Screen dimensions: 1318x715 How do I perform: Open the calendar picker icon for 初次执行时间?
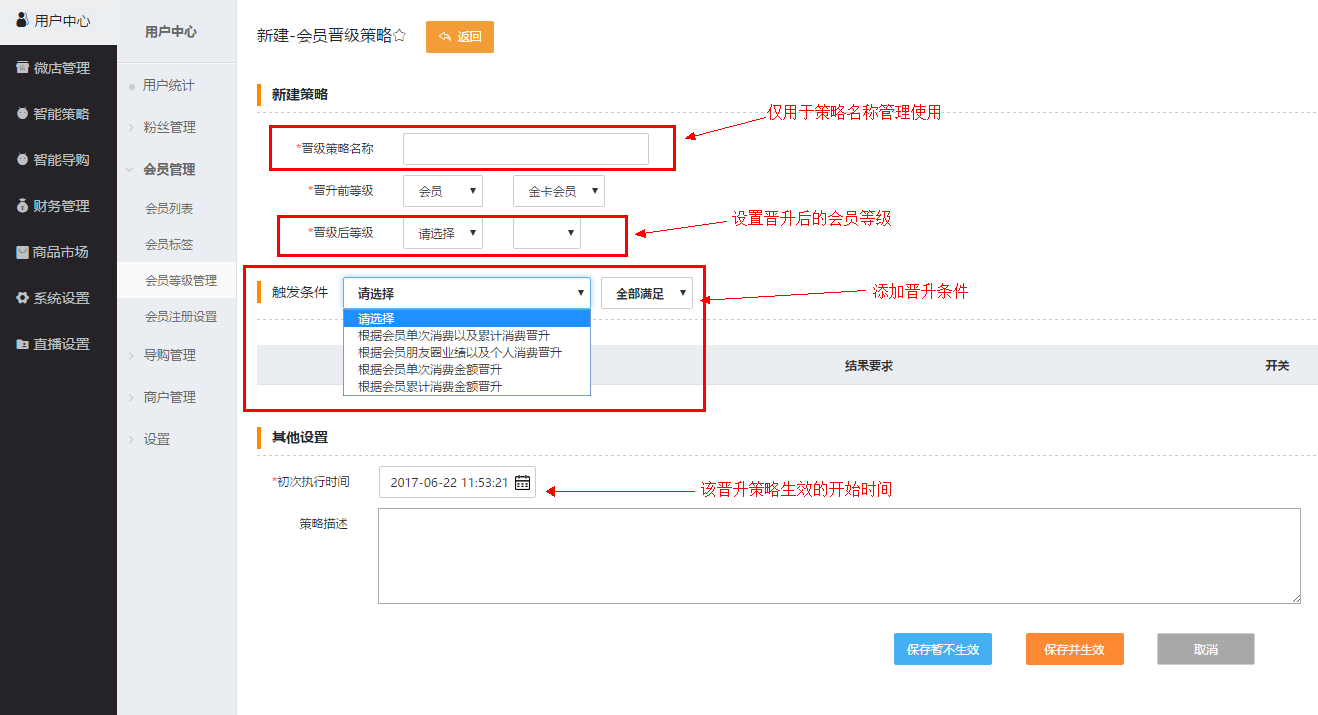pyautogui.click(x=522, y=483)
